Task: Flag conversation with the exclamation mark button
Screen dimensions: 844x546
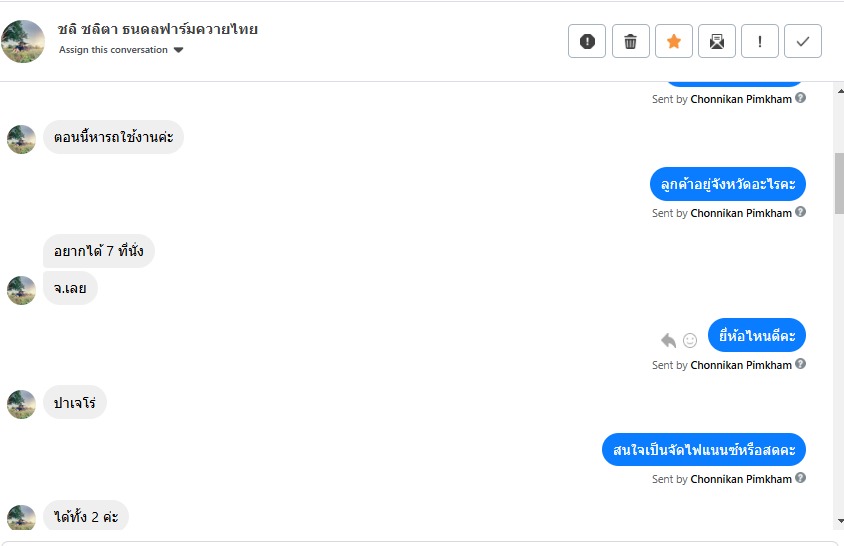Action: (x=760, y=41)
